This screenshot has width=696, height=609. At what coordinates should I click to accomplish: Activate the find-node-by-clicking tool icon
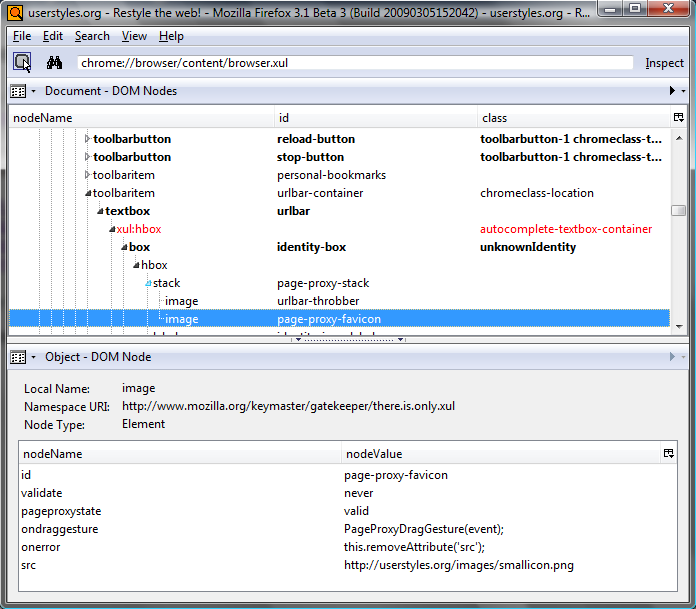(x=22, y=62)
